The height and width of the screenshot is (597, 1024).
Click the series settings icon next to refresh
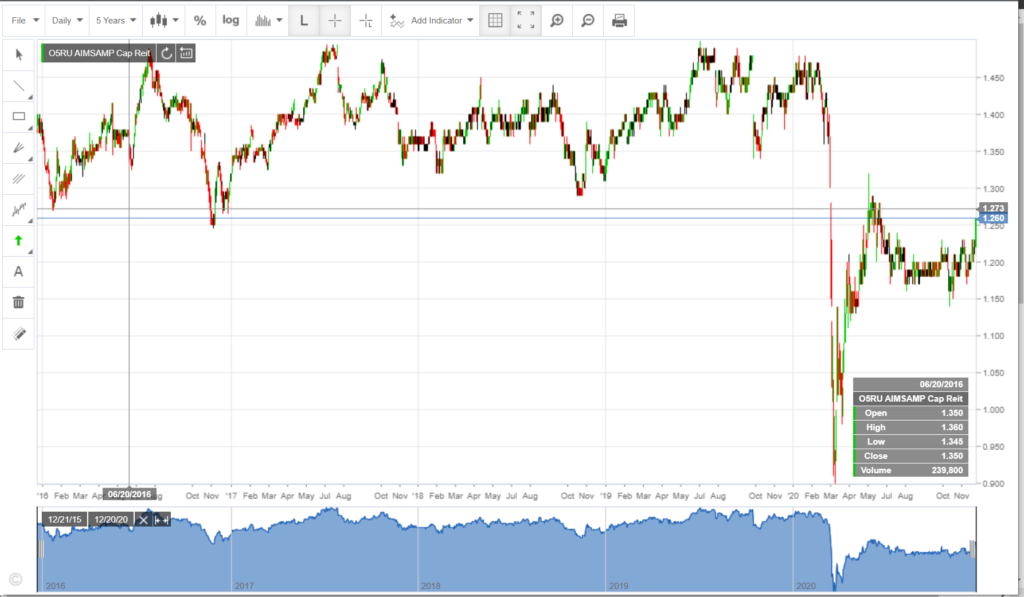coord(186,53)
